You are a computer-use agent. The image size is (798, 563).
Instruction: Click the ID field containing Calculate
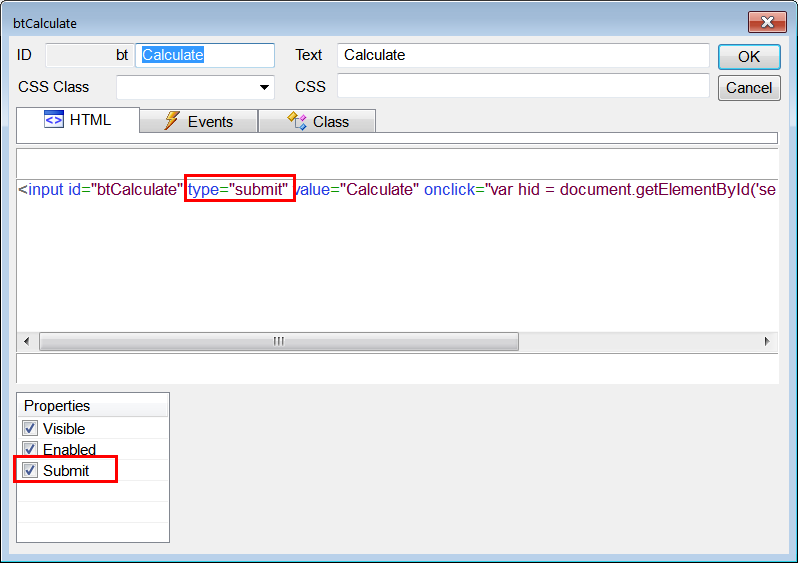[205, 55]
